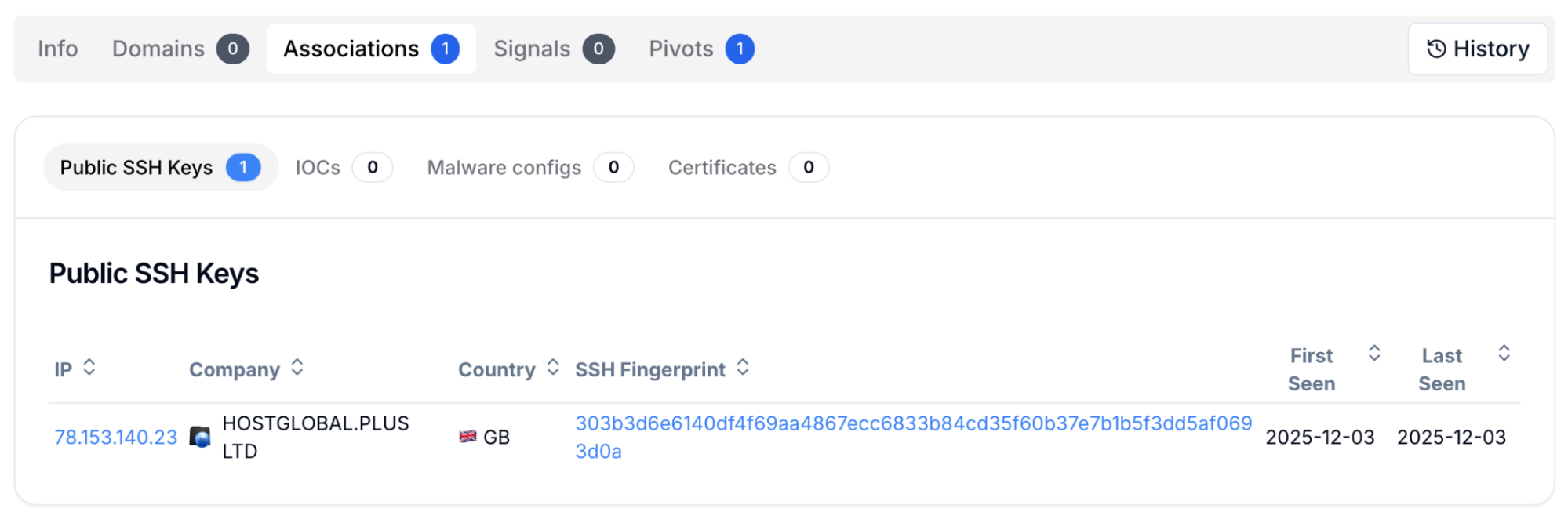Screen dimensions: 1568x523
Task: Click the HOSTGLOBAL.PLUS company logo icon
Action: tap(201, 437)
